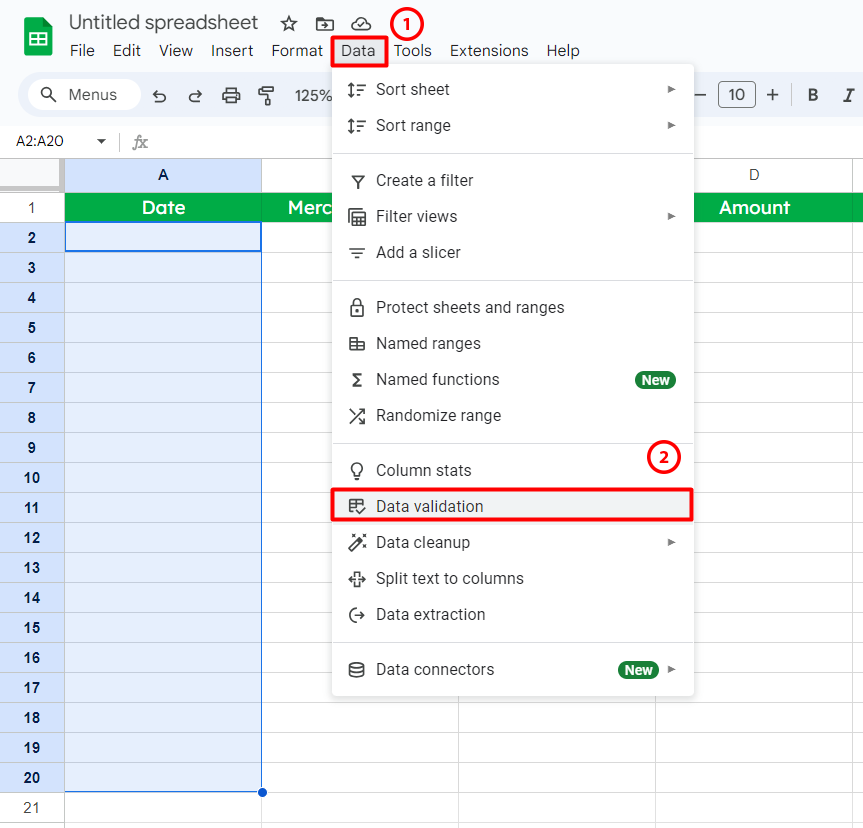Select row 20 header
The height and width of the screenshot is (828, 863).
[x=32, y=777]
